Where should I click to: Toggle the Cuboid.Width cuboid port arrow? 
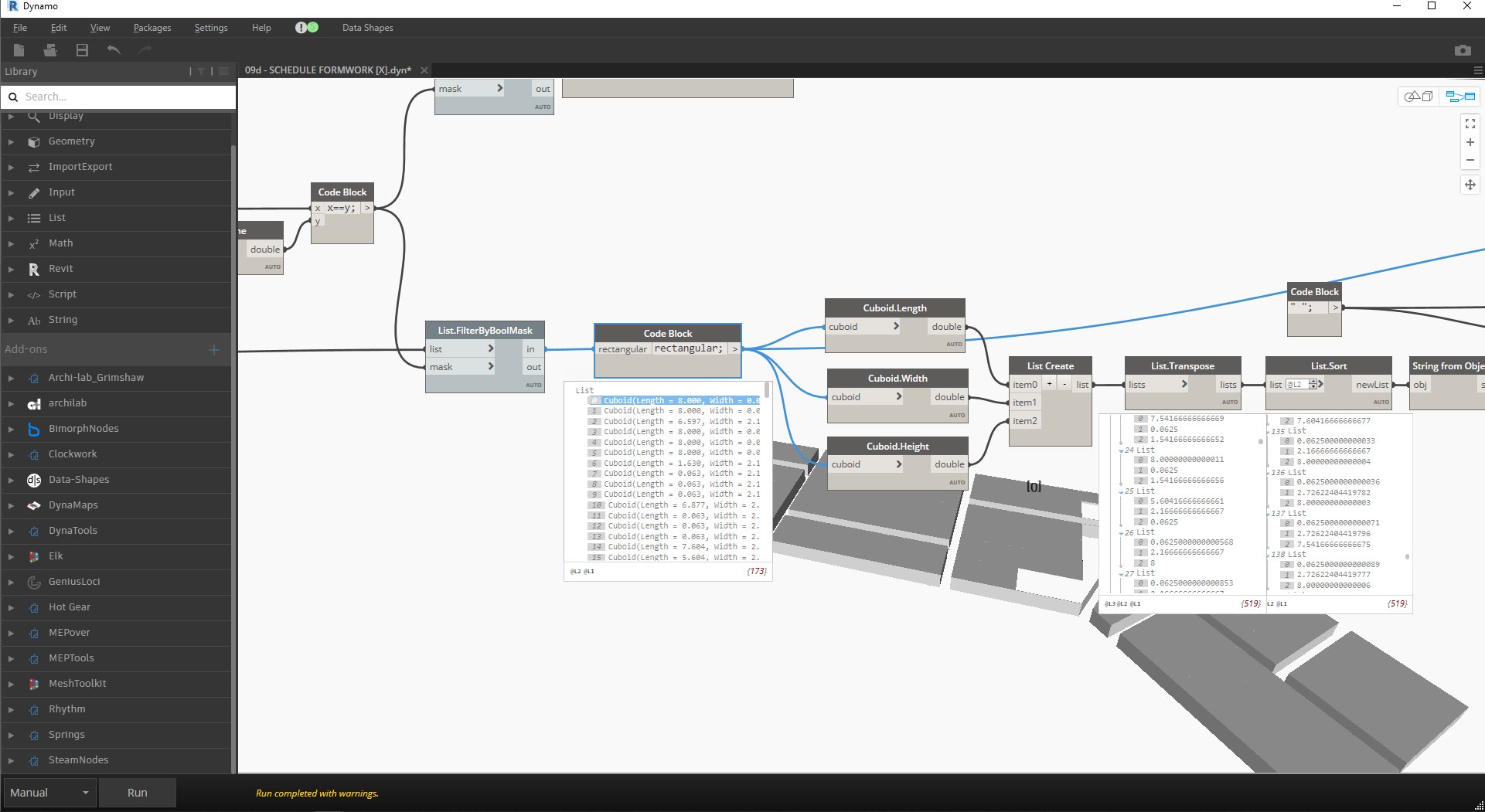point(899,396)
